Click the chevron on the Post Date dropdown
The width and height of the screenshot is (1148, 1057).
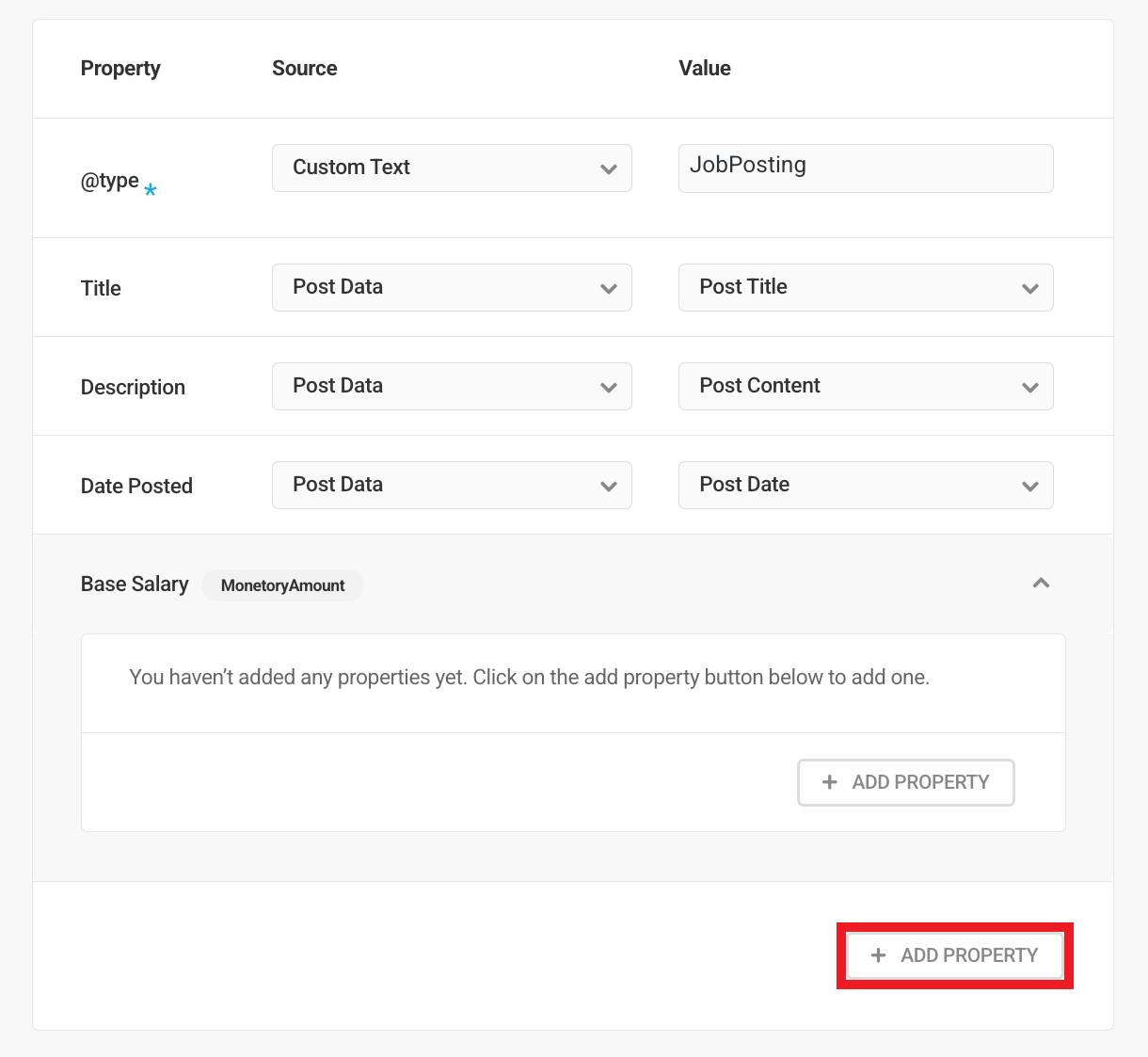click(1030, 485)
